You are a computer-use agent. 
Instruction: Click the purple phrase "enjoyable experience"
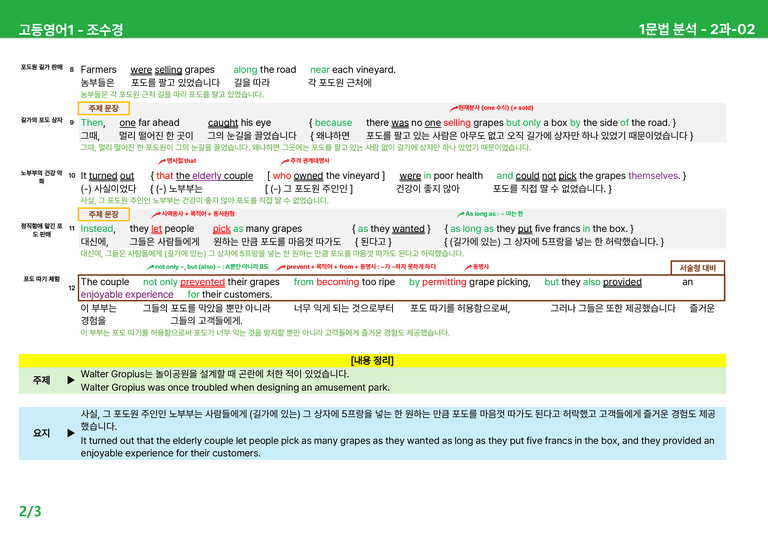[x=127, y=295]
